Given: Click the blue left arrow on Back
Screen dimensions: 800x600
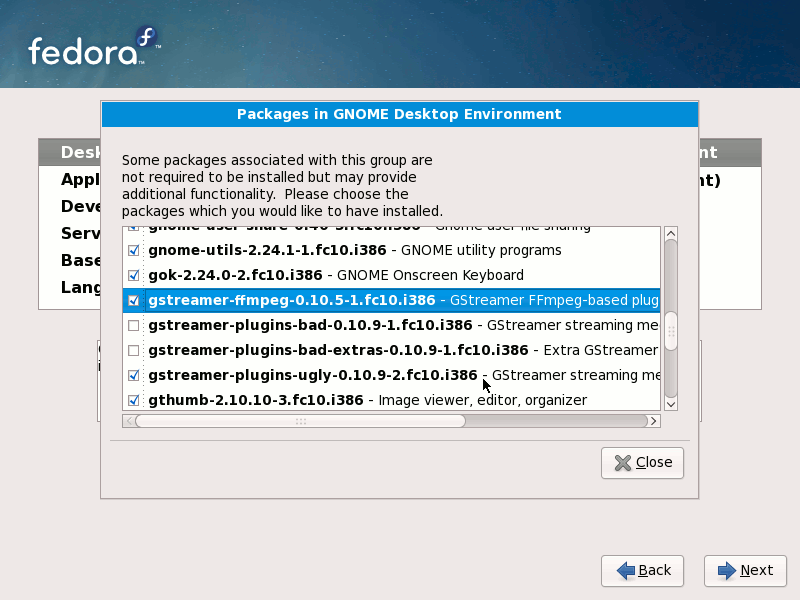Looking at the screenshot, I should click(x=626, y=570).
